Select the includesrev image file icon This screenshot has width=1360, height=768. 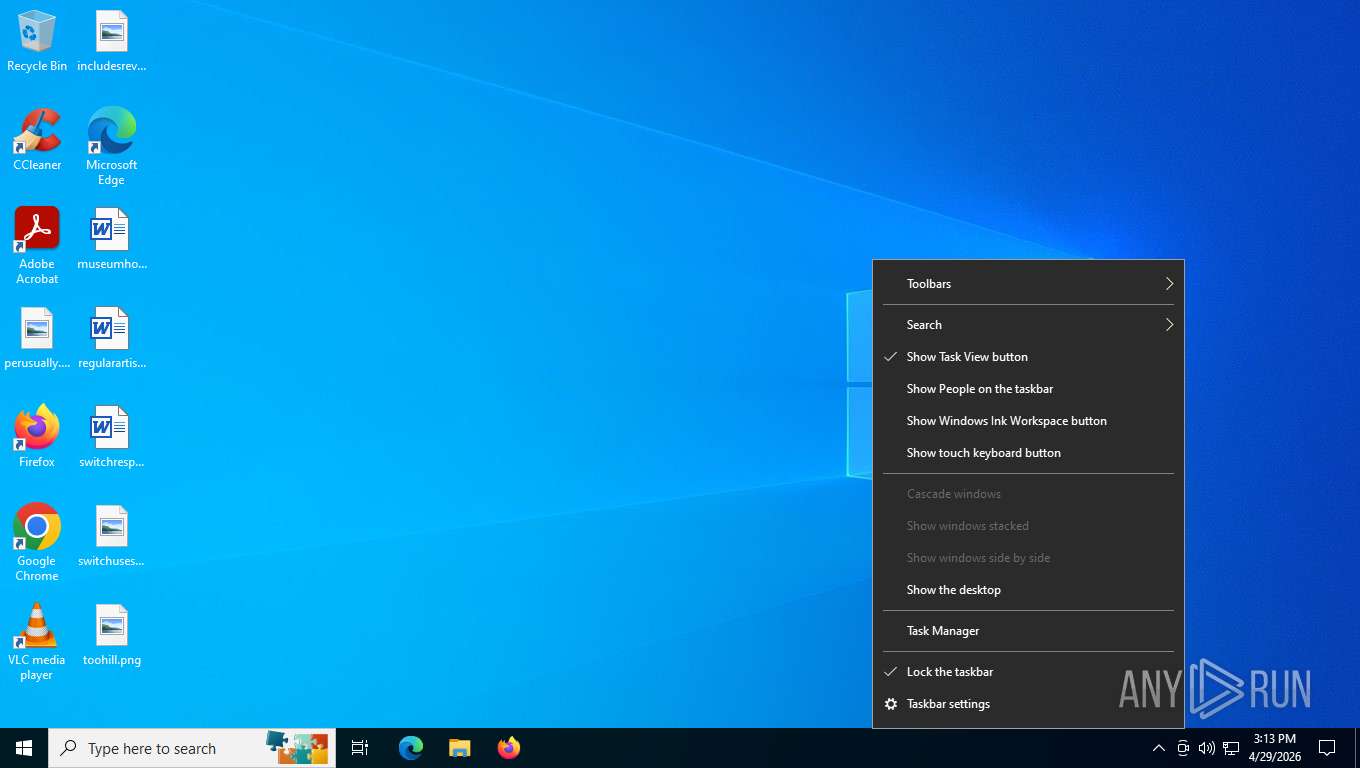(x=112, y=41)
